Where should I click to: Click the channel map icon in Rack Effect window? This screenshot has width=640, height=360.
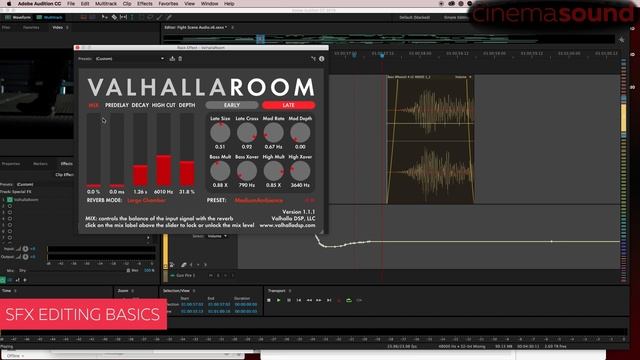click(313, 59)
